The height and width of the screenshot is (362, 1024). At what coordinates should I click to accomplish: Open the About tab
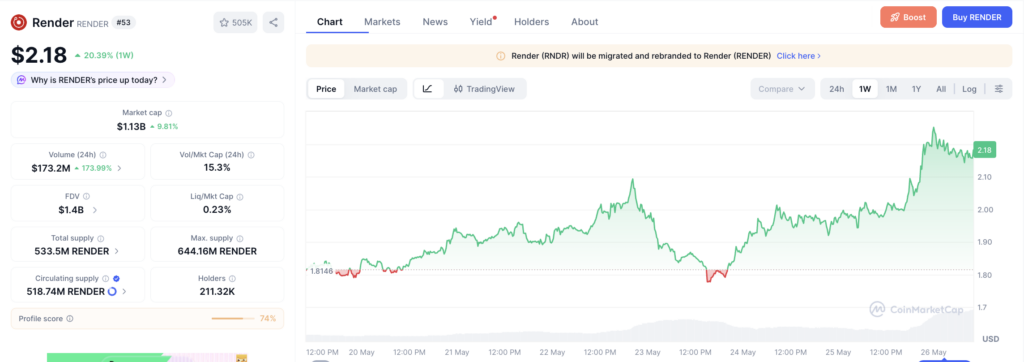click(x=584, y=22)
